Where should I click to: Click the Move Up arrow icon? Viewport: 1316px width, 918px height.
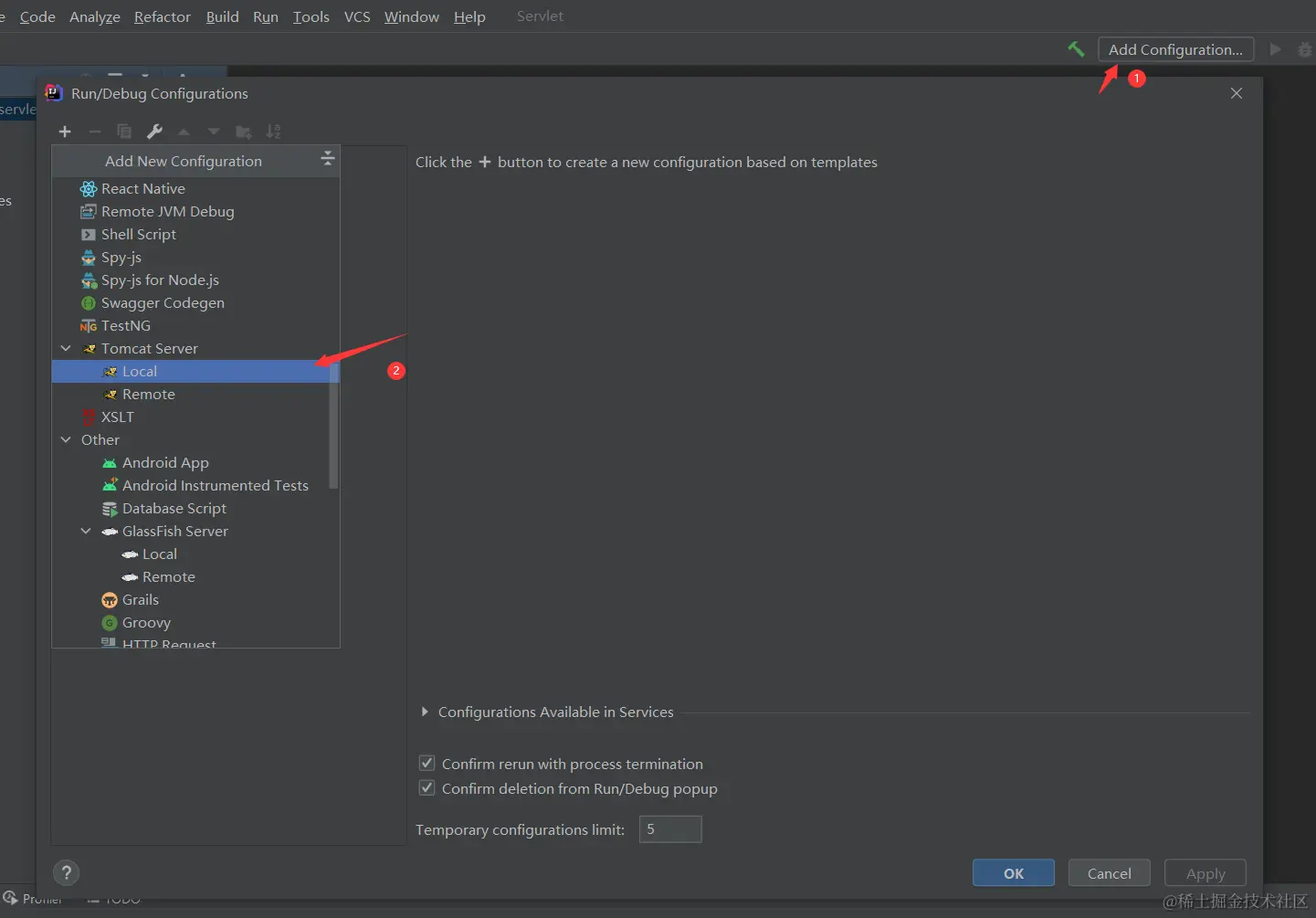[x=184, y=132]
